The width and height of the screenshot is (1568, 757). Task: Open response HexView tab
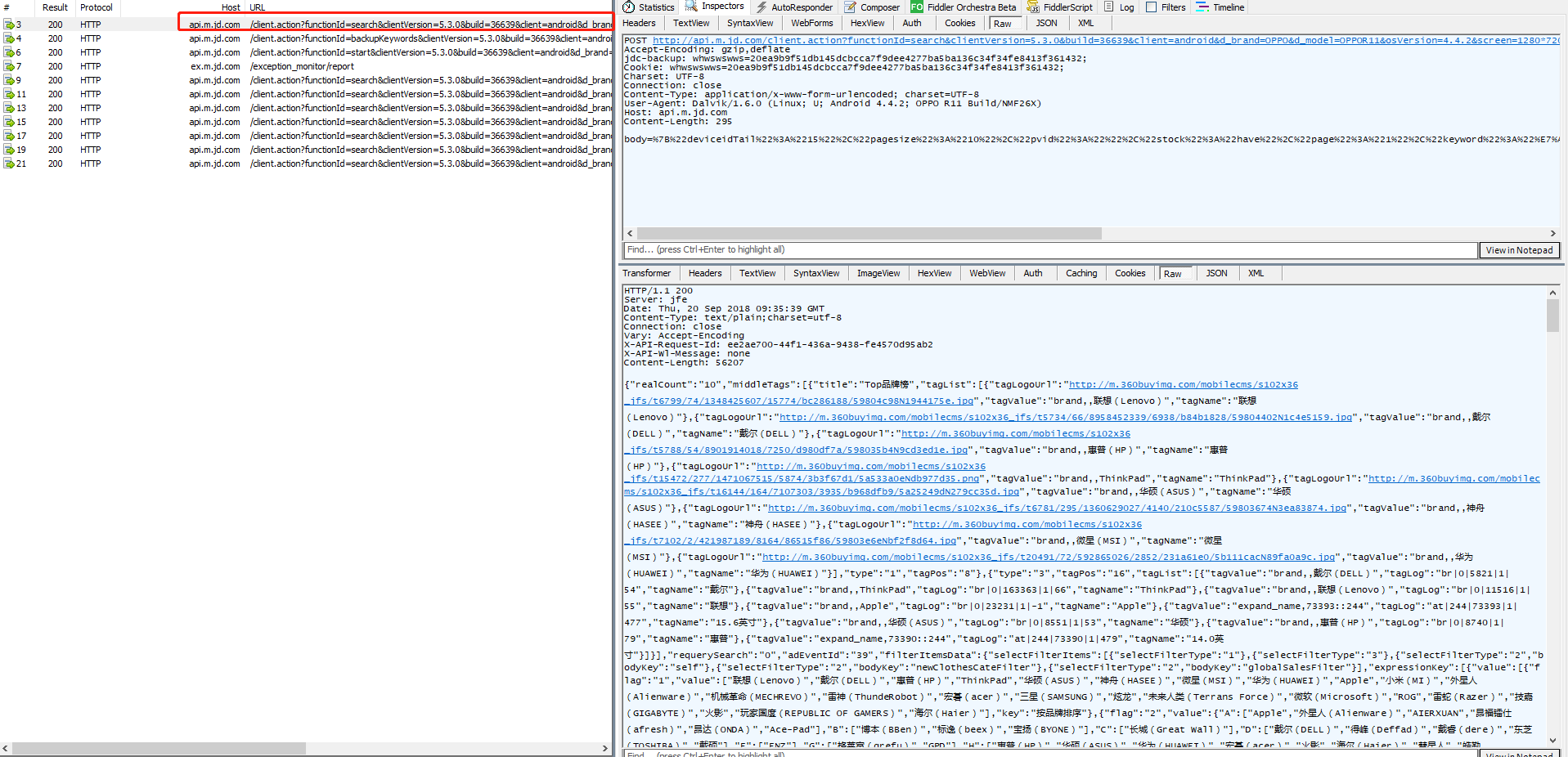(x=934, y=273)
